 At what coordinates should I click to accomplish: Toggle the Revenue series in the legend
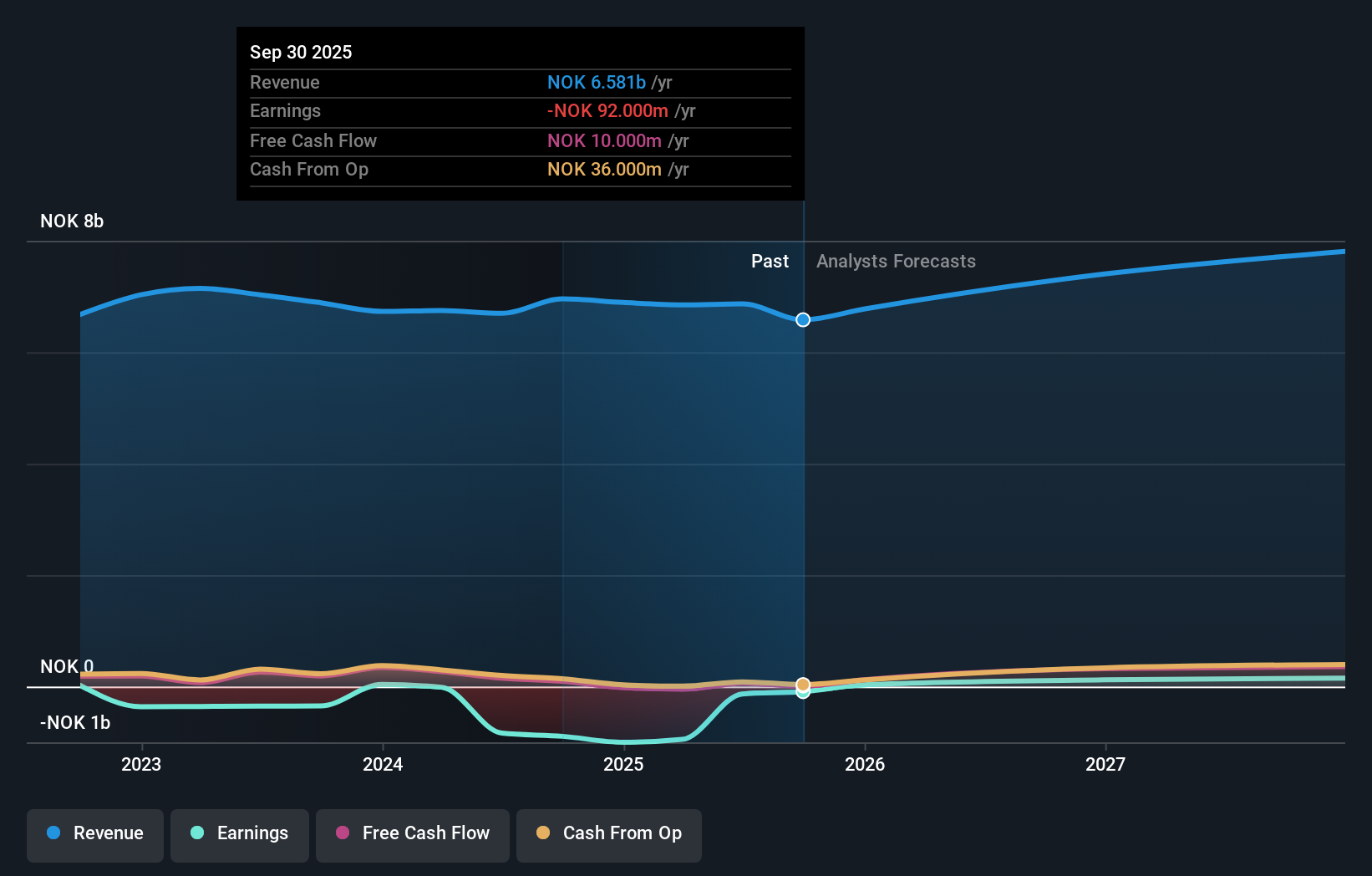[95, 835]
